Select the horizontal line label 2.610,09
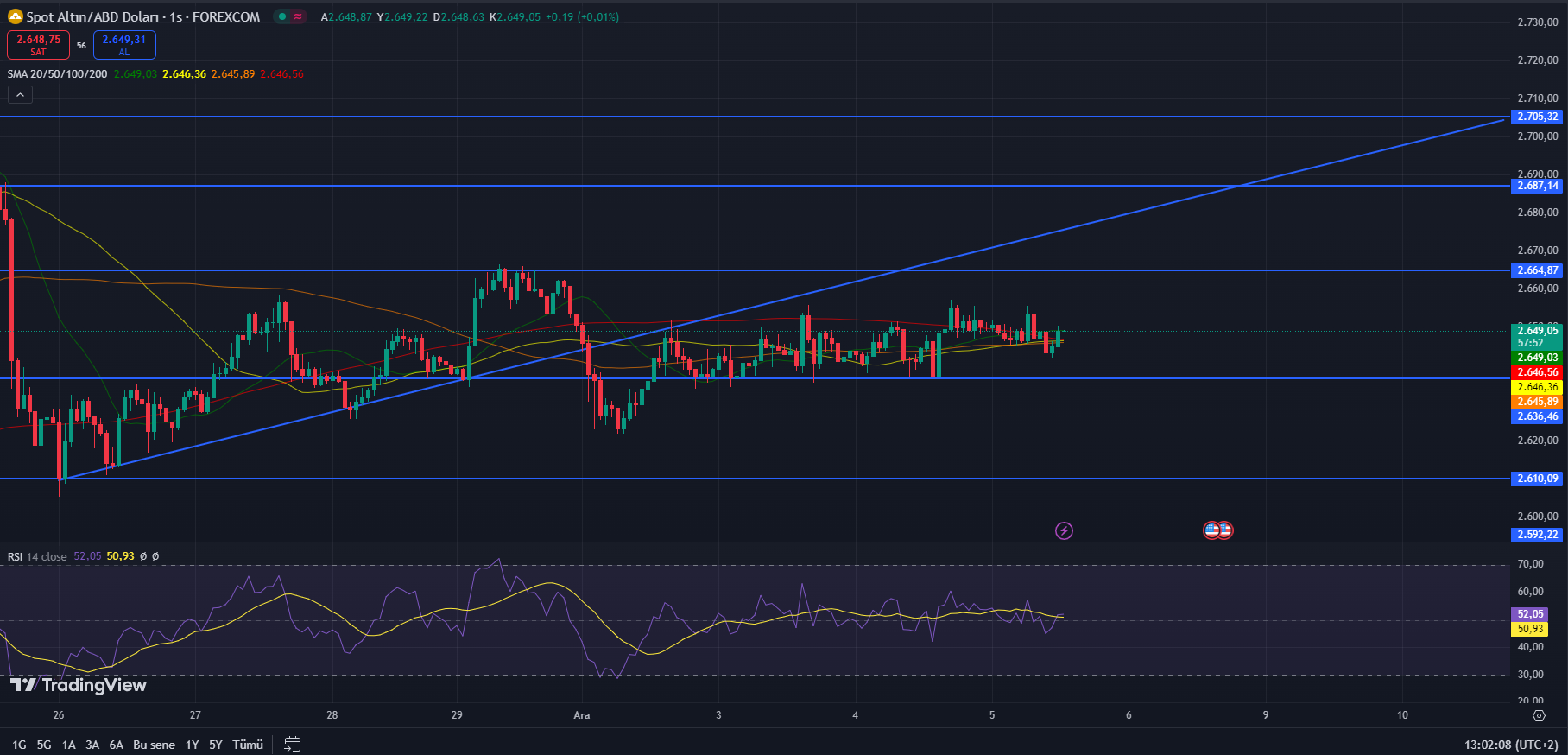1568x755 pixels. (1538, 479)
